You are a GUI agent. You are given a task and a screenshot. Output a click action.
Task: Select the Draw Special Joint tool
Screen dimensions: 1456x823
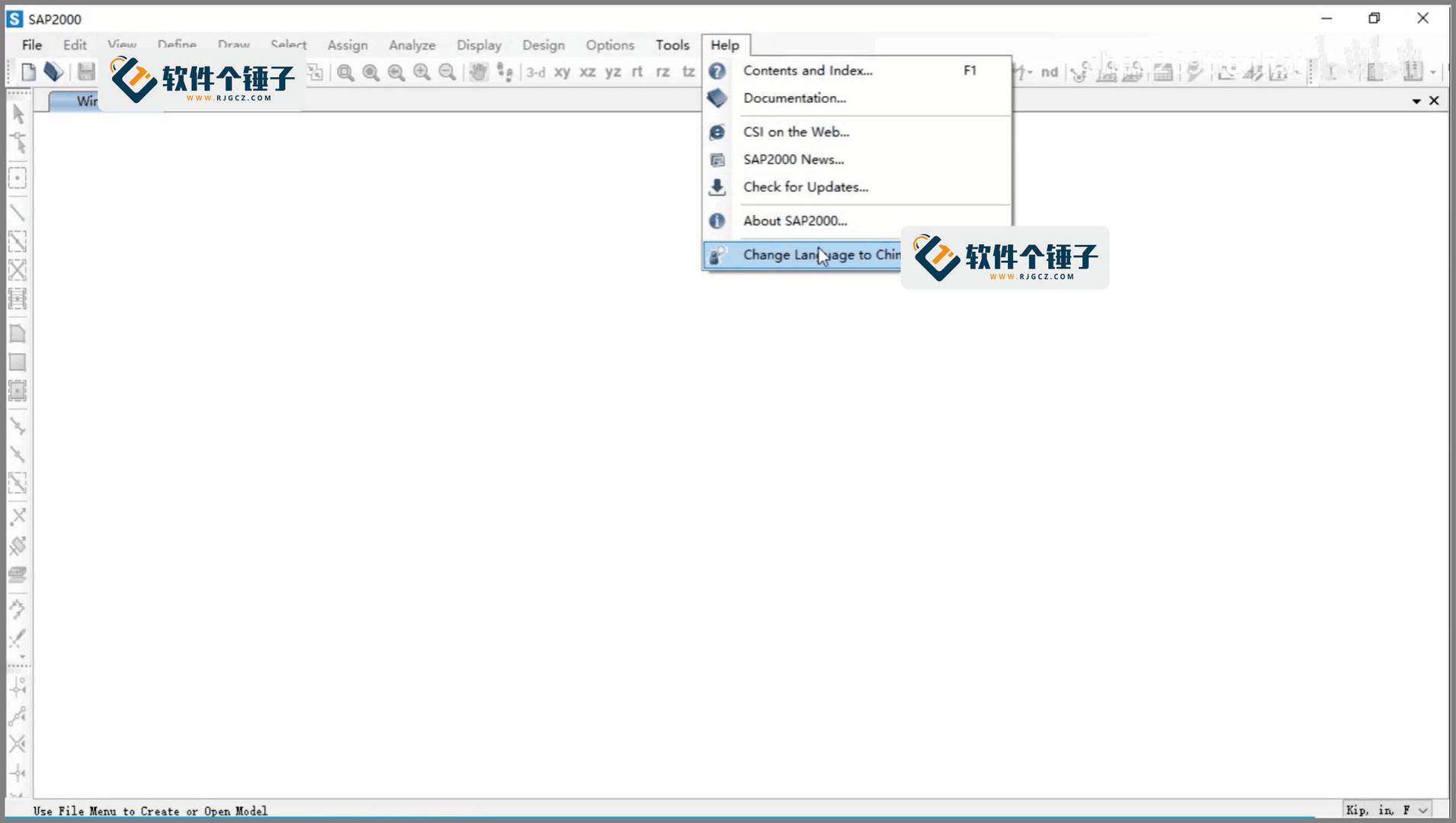pos(18,178)
